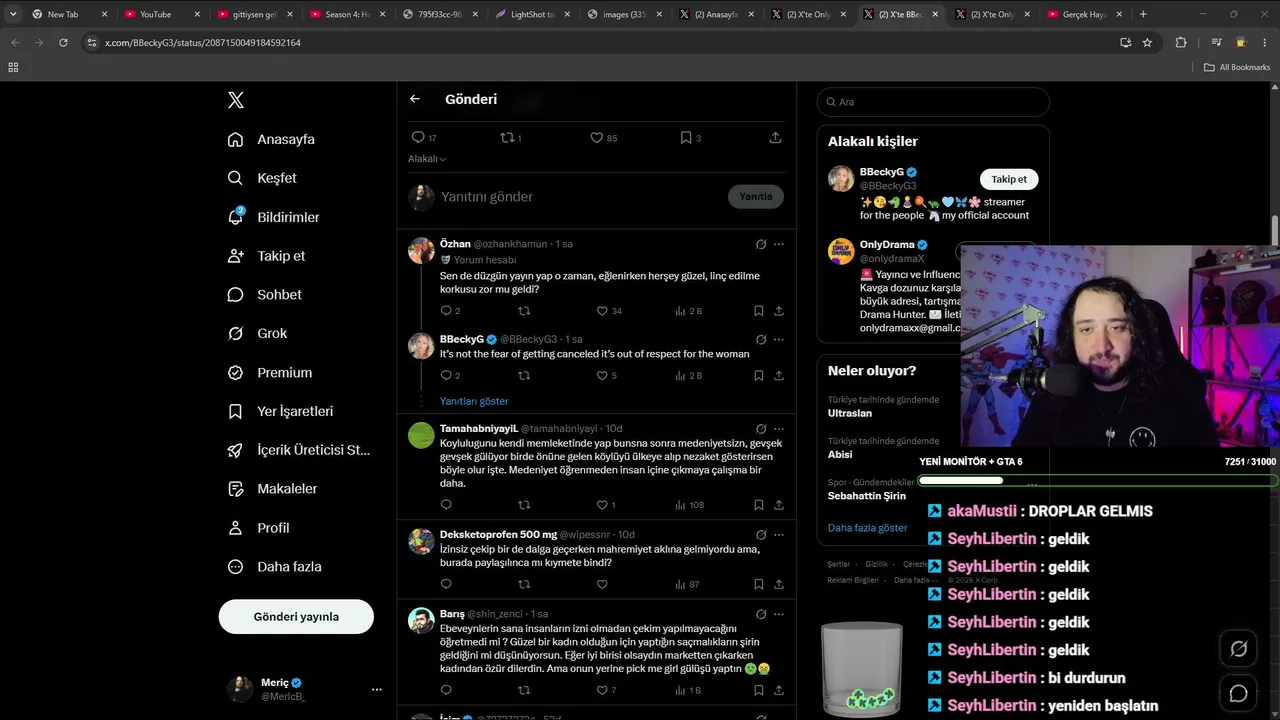The width and height of the screenshot is (1280, 720).
Task: Open Bildirimler in the X sidebar
Action: click(x=274, y=217)
